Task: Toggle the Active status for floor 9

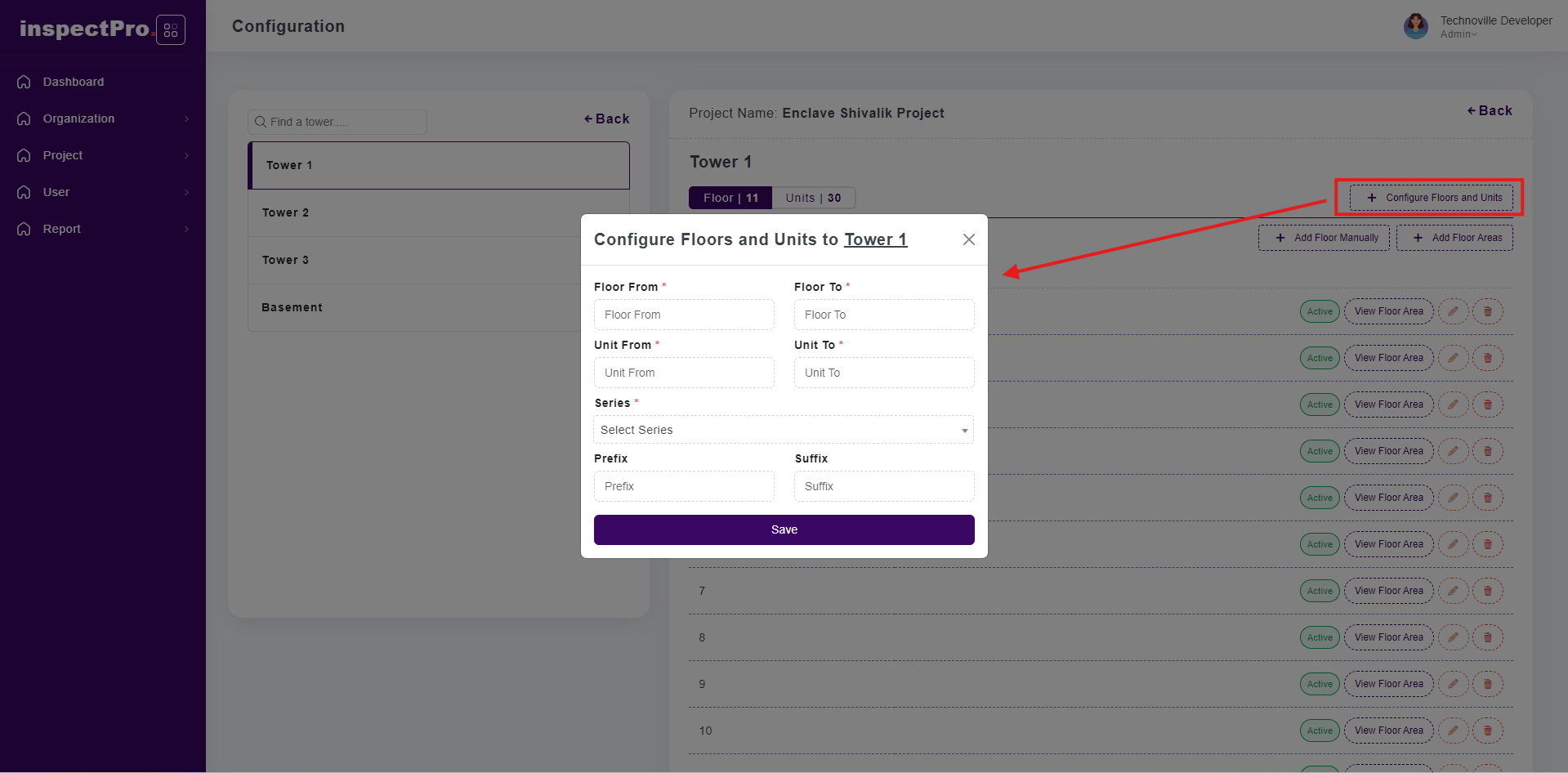Action: [1319, 684]
